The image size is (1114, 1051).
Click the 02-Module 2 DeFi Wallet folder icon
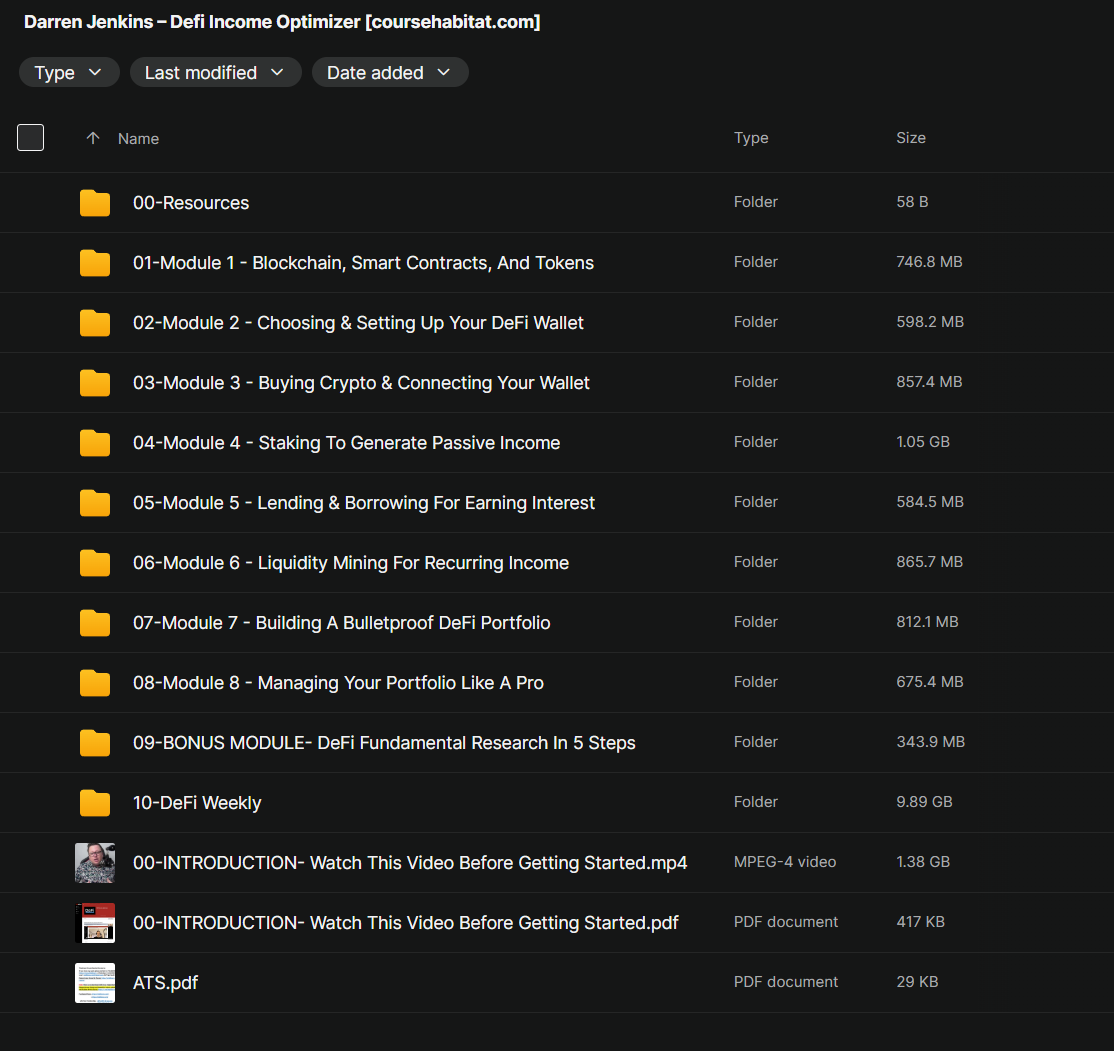(x=95, y=323)
